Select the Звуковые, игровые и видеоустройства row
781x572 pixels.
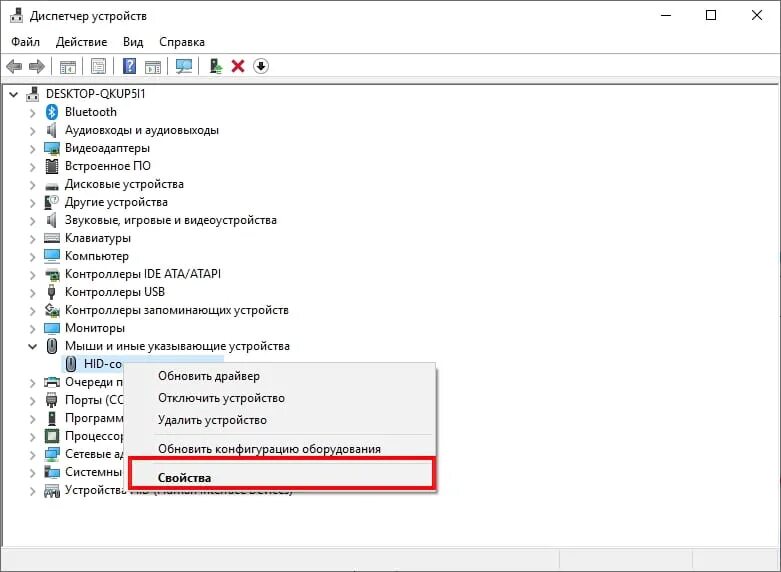coord(170,220)
